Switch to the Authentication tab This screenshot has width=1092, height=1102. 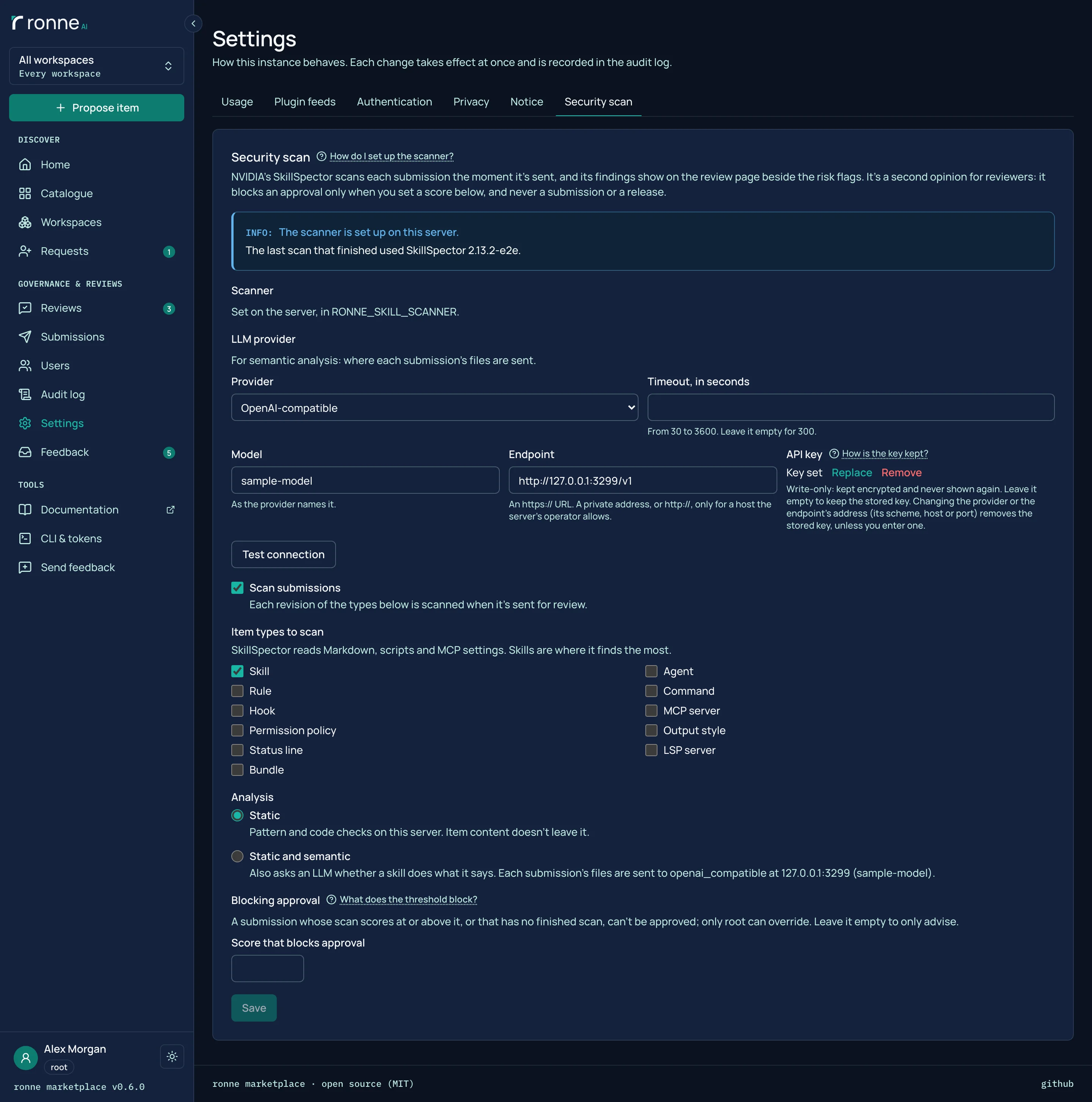pos(394,102)
